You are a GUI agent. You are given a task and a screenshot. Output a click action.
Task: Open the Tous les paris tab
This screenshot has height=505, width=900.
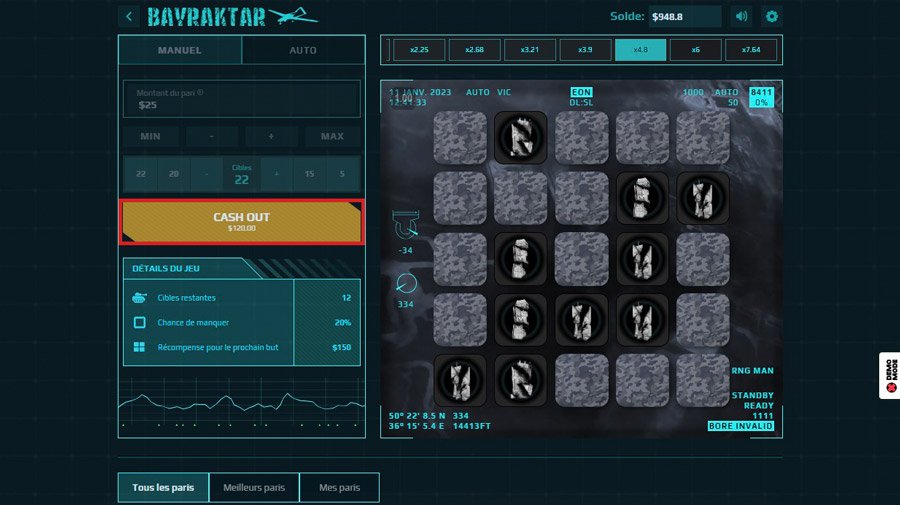(163, 487)
